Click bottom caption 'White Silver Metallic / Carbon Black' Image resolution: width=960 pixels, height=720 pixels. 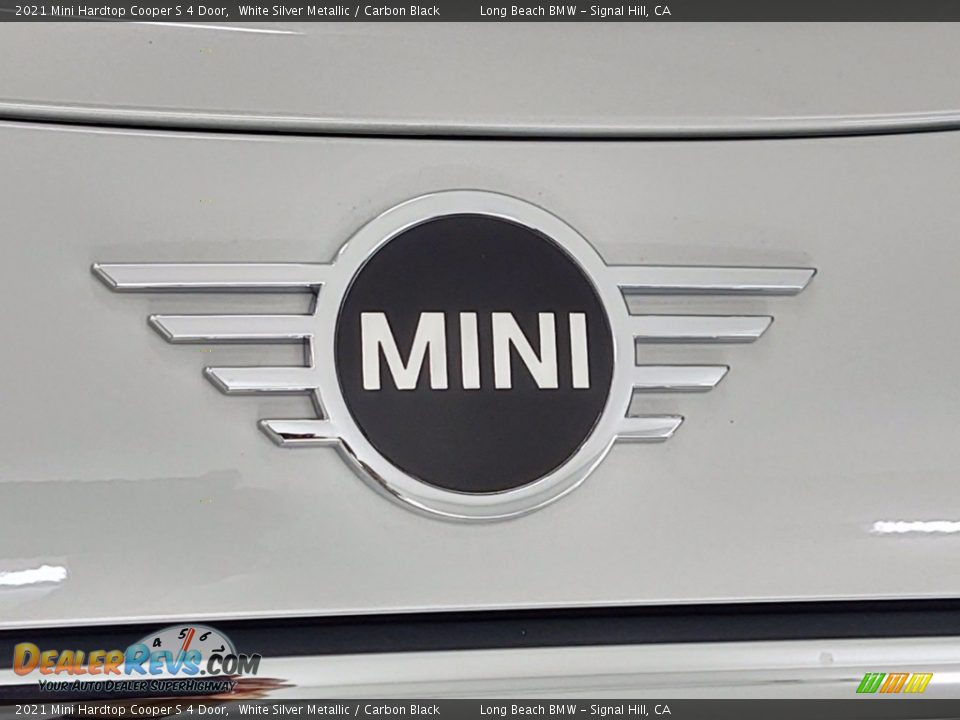coord(339,710)
